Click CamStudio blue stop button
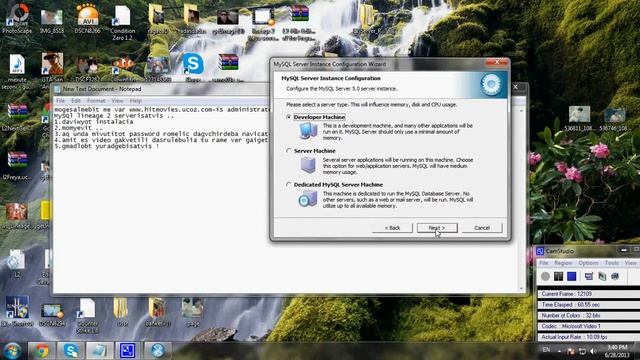Image resolution: width=640 pixels, height=360 pixels. click(571, 276)
